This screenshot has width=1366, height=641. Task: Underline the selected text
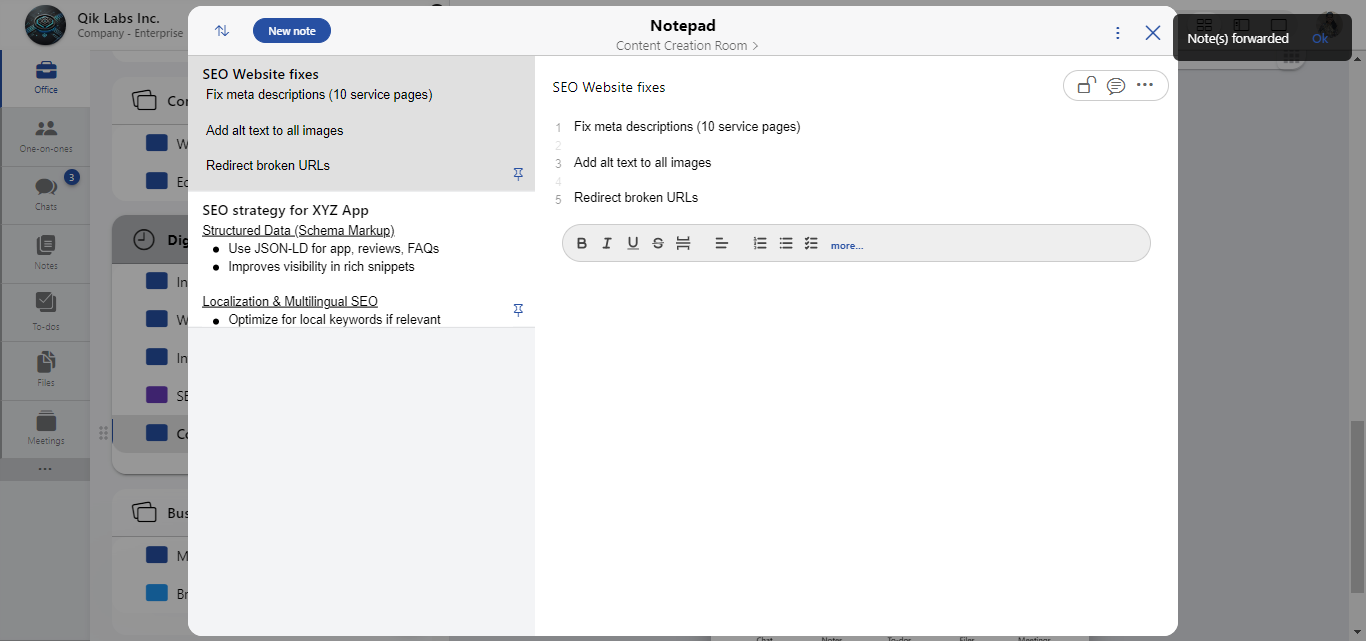[x=633, y=244]
